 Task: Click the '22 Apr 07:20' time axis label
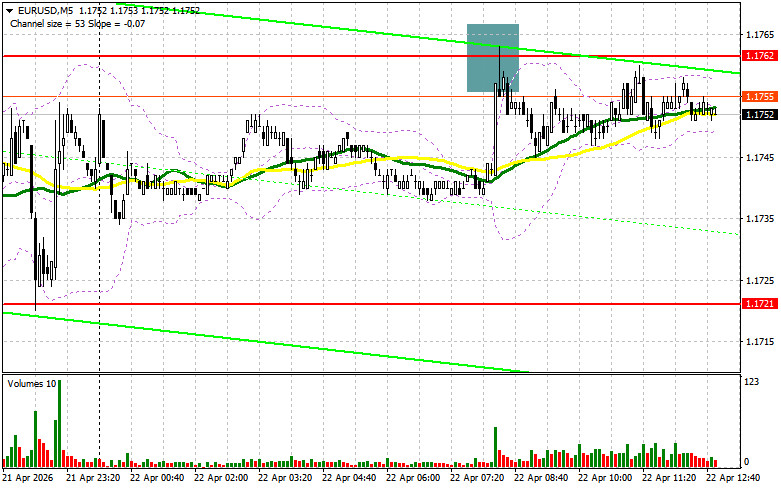(x=477, y=478)
